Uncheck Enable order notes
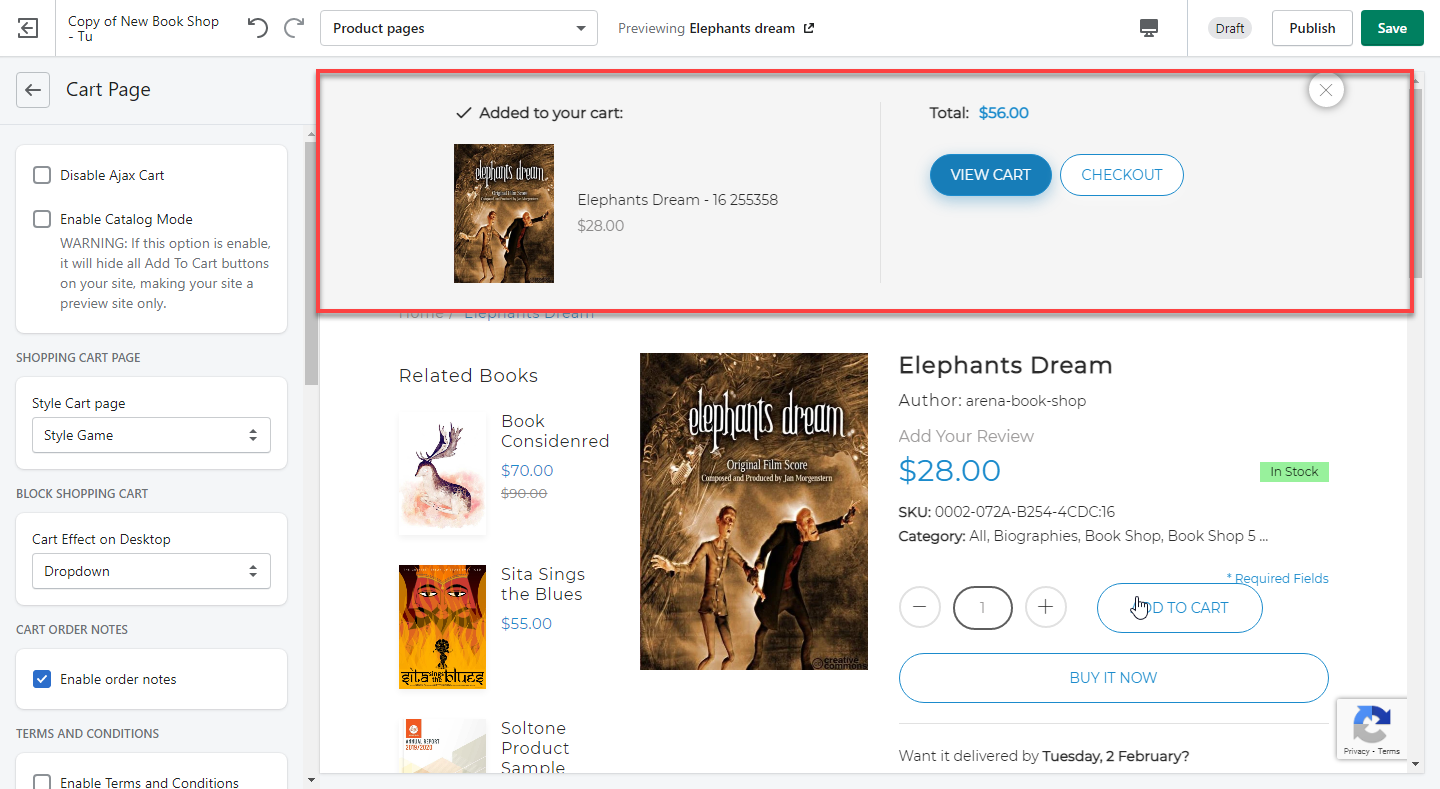The height and width of the screenshot is (789, 1440). 42,679
